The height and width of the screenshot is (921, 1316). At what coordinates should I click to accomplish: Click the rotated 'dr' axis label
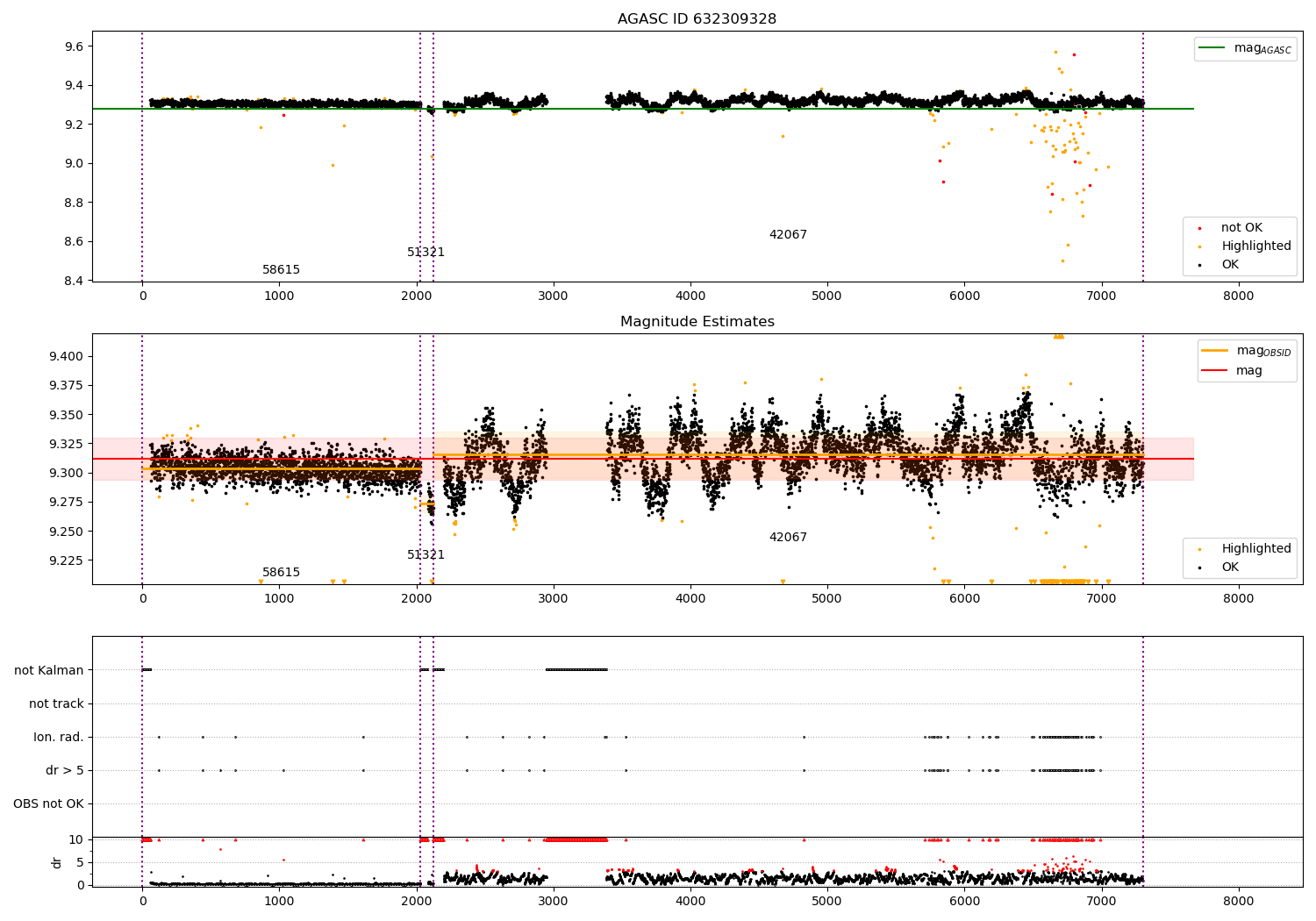(x=57, y=862)
